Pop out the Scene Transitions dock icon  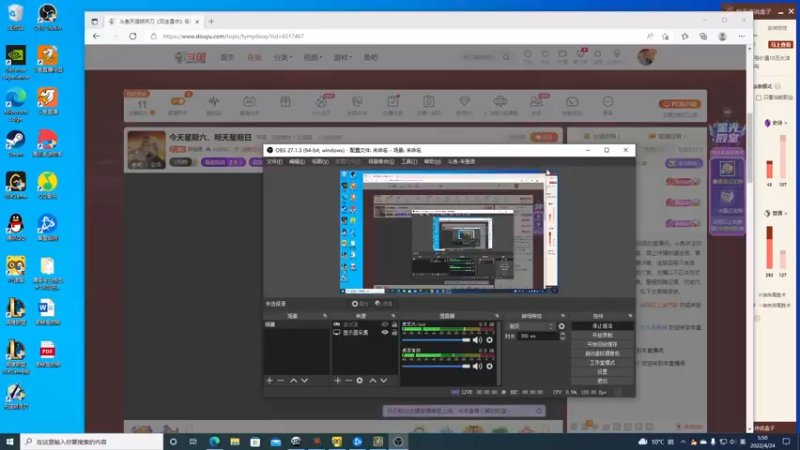[563, 316]
